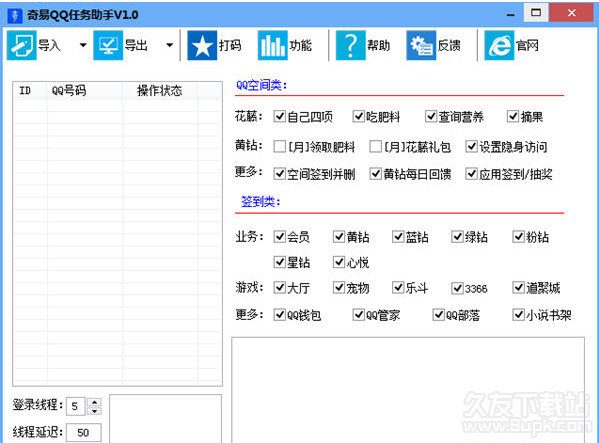Uncheck QQ钱包 checkbox

280,315
